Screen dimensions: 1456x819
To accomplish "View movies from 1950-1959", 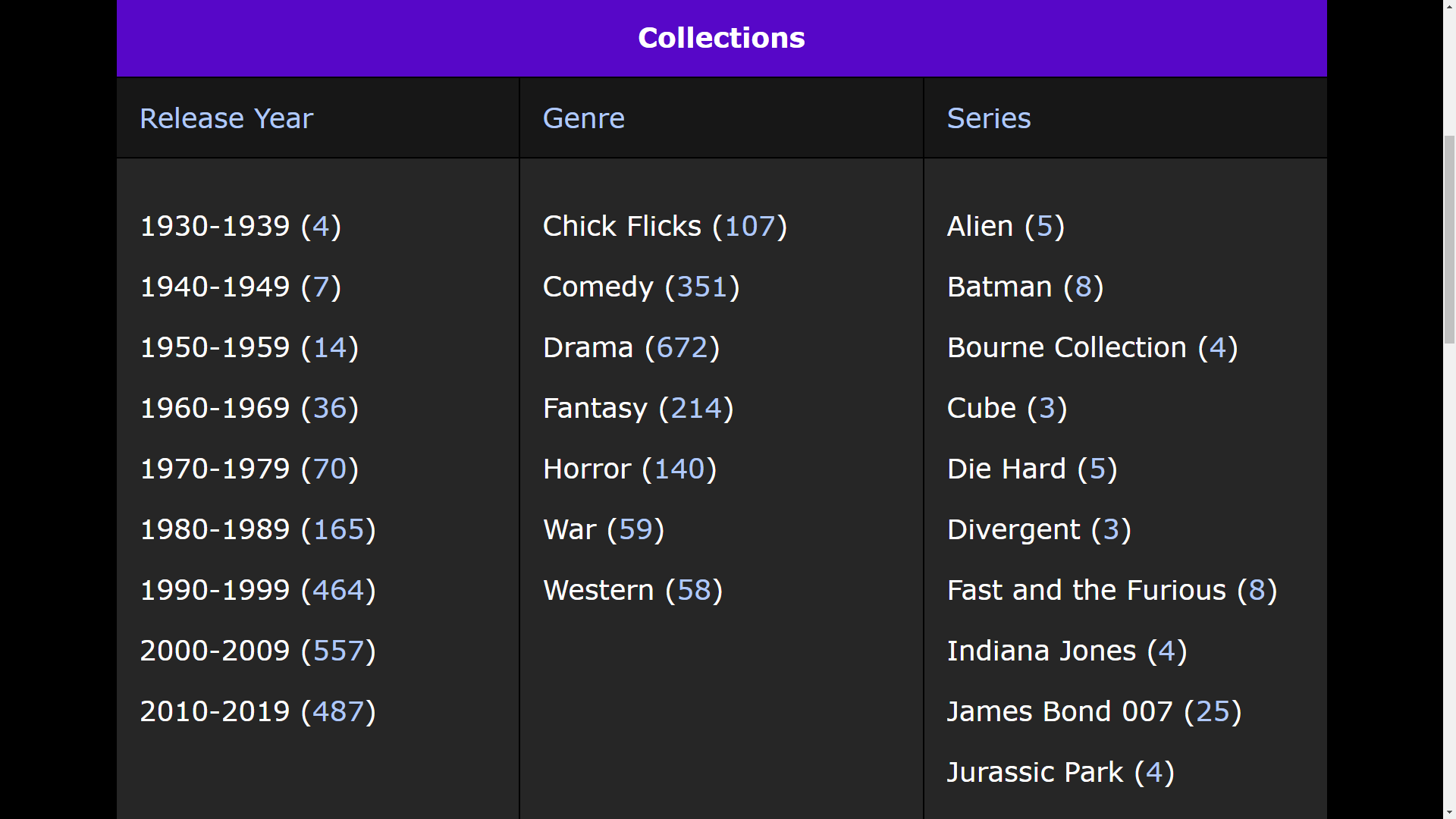I will pos(248,347).
